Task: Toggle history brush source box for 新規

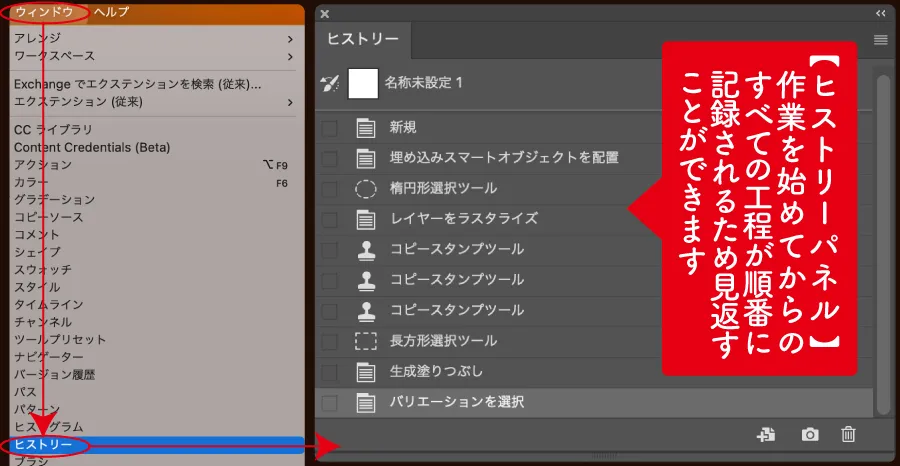Action: pos(330,127)
